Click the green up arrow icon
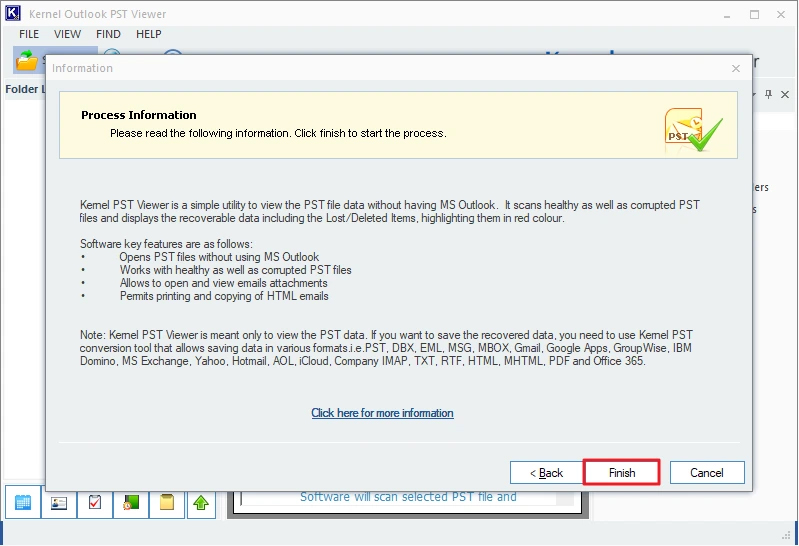Image resolution: width=799 pixels, height=546 pixels. [201, 504]
